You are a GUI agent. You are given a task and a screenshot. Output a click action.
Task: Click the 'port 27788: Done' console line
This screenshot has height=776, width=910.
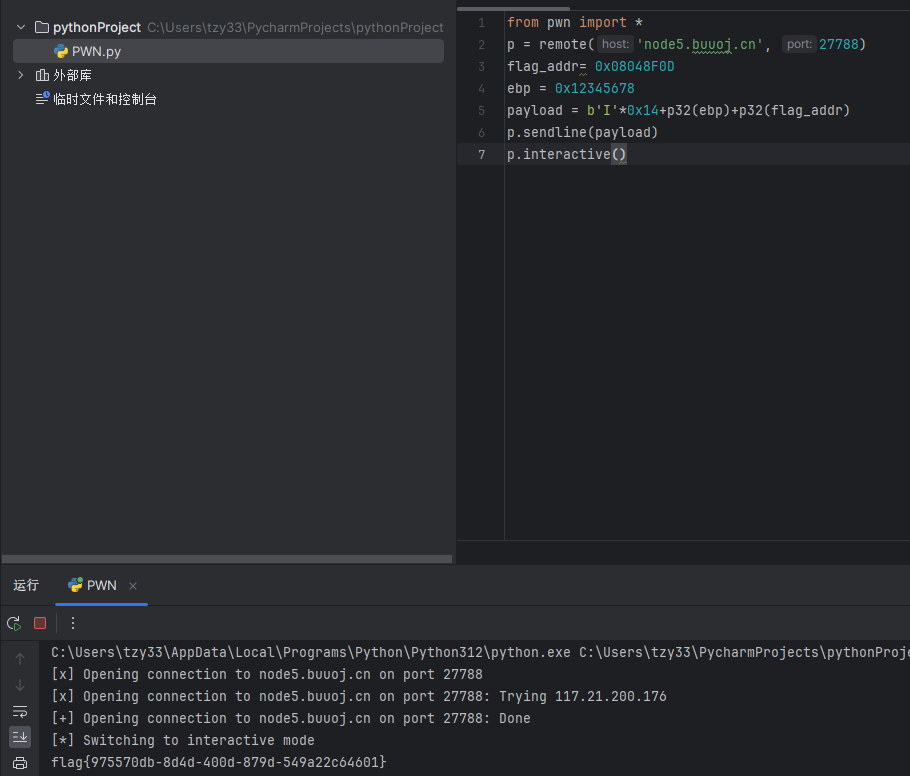291,719
